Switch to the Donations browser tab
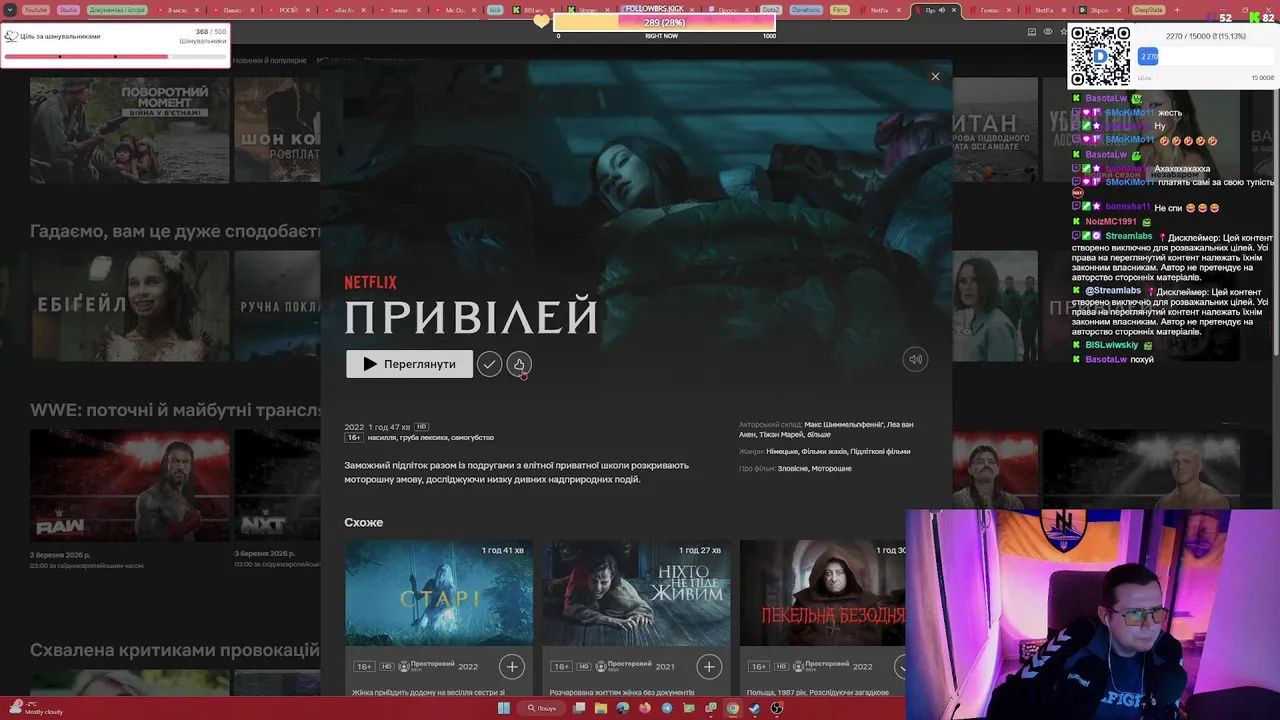This screenshot has width=1280, height=720. 806,10
